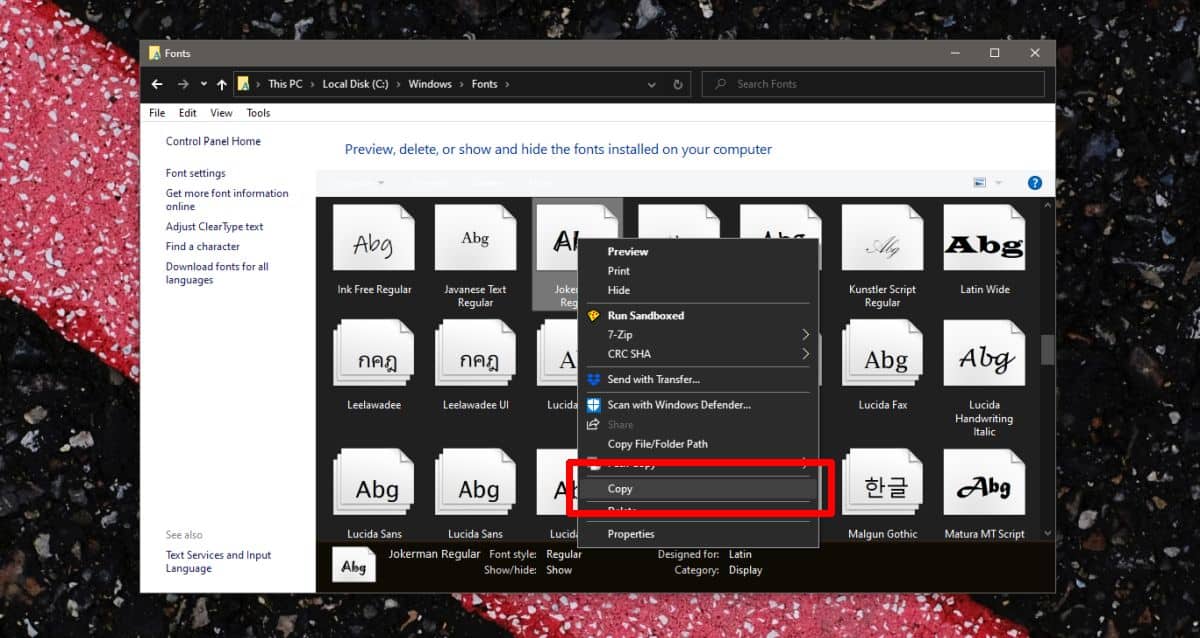Image resolution: width=1200 pixels, height=638 pixels.
Task: Click the magnifier icon in search box
Action: tap(720, 84)
